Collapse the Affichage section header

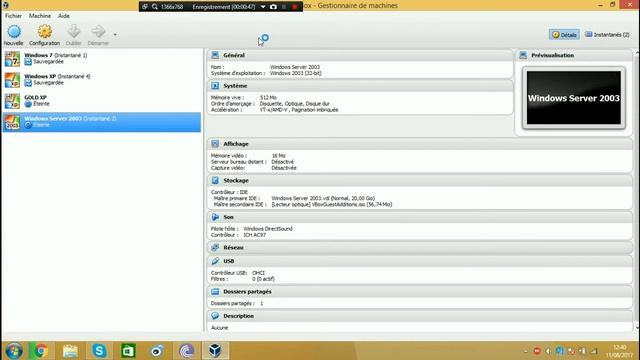click(420, 144)
